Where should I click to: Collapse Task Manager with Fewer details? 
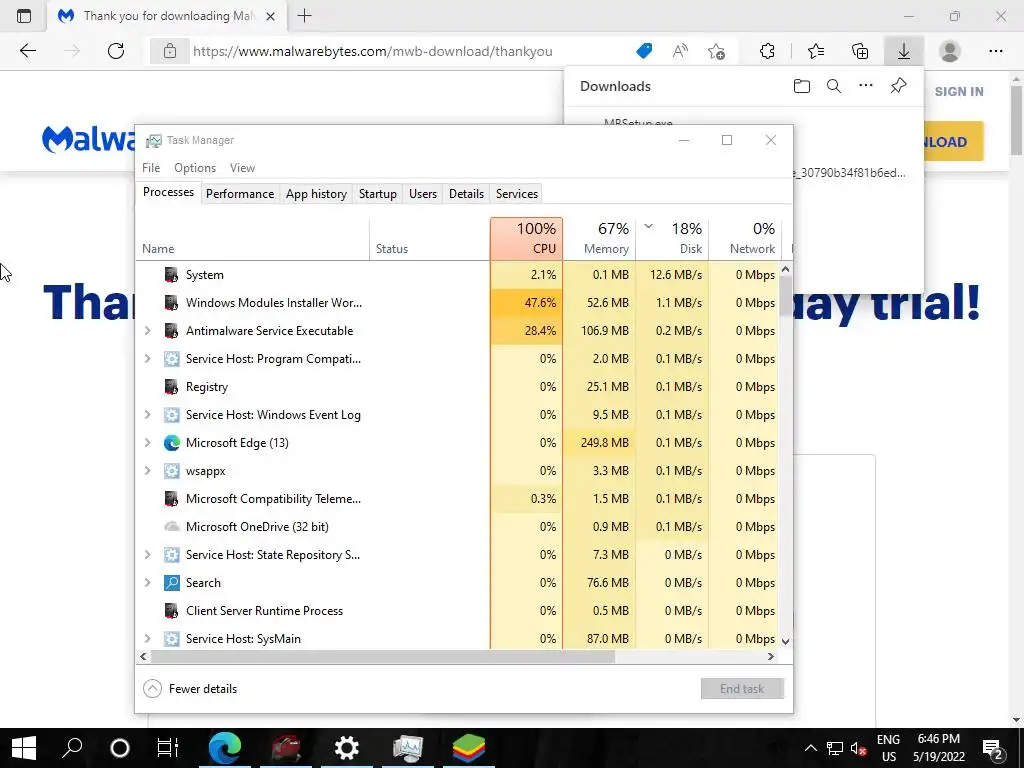pos(190,688)
